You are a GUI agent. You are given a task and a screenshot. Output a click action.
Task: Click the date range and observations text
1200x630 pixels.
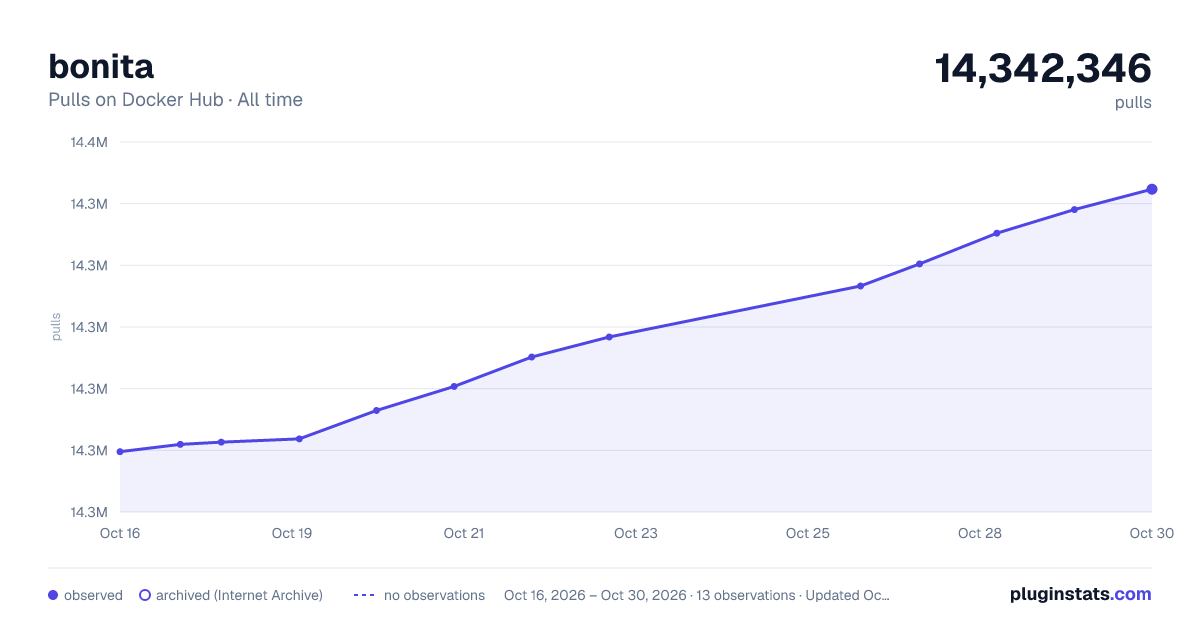[x=697, y=595]
